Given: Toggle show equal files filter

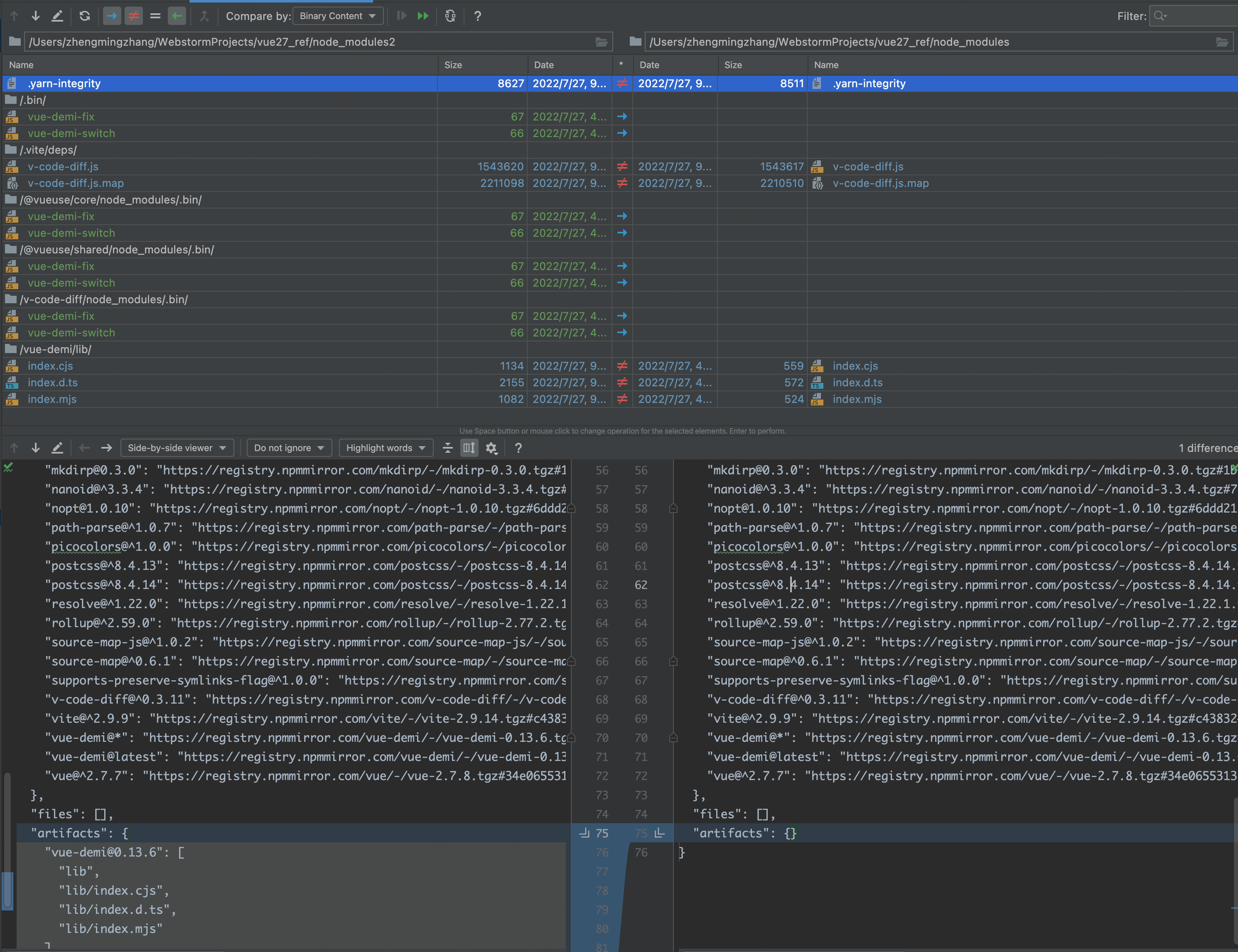Looking at the screenshot, I should pos(155,16).
